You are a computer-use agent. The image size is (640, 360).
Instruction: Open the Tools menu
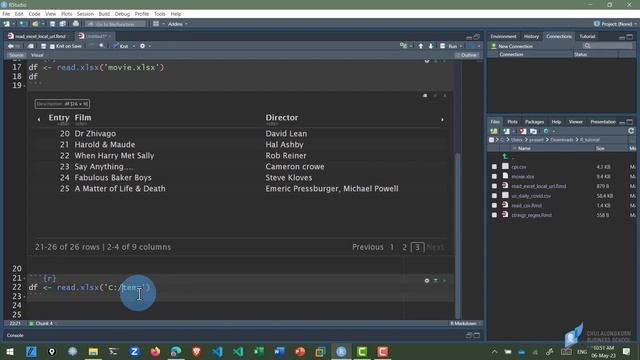[160, 14]
